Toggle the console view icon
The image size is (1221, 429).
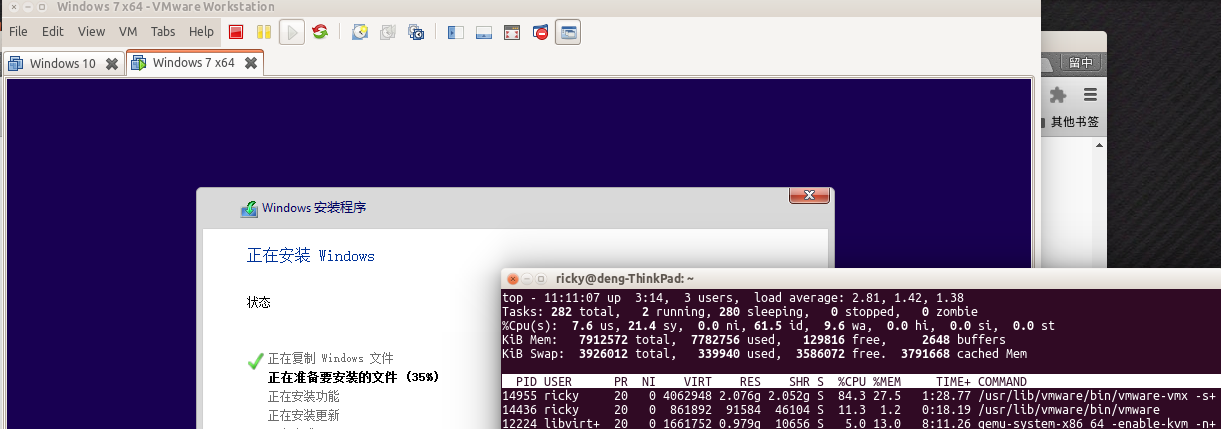(568, 32)
